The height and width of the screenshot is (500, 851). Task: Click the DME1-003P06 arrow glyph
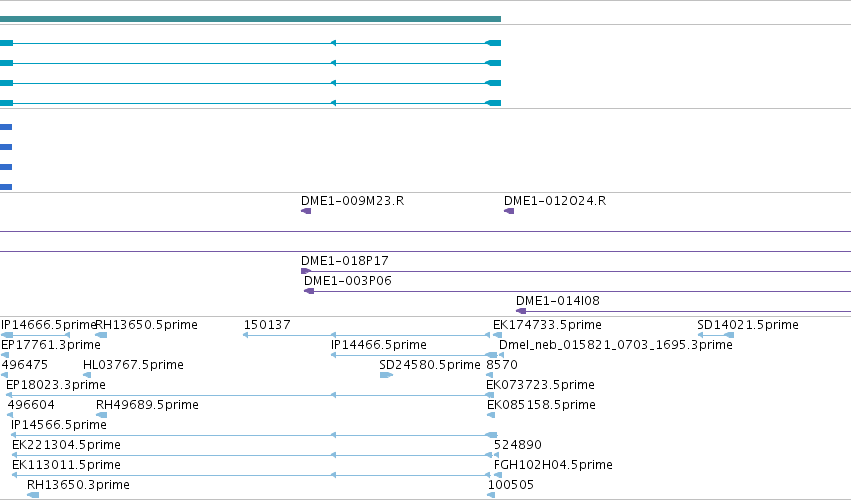[x=309, y=292]
